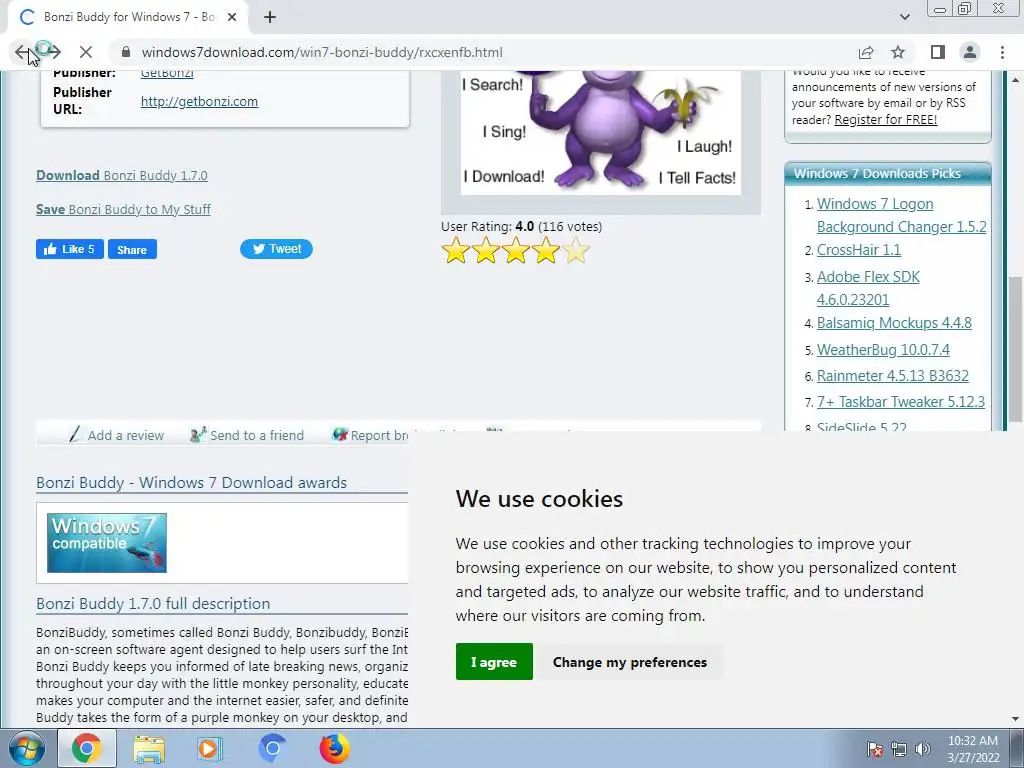Viewport: 1024px width, 768px height.
Task: Visit http://getbonzi.com publisher URL
Action: pyautogui.click(x=199, y=101)
